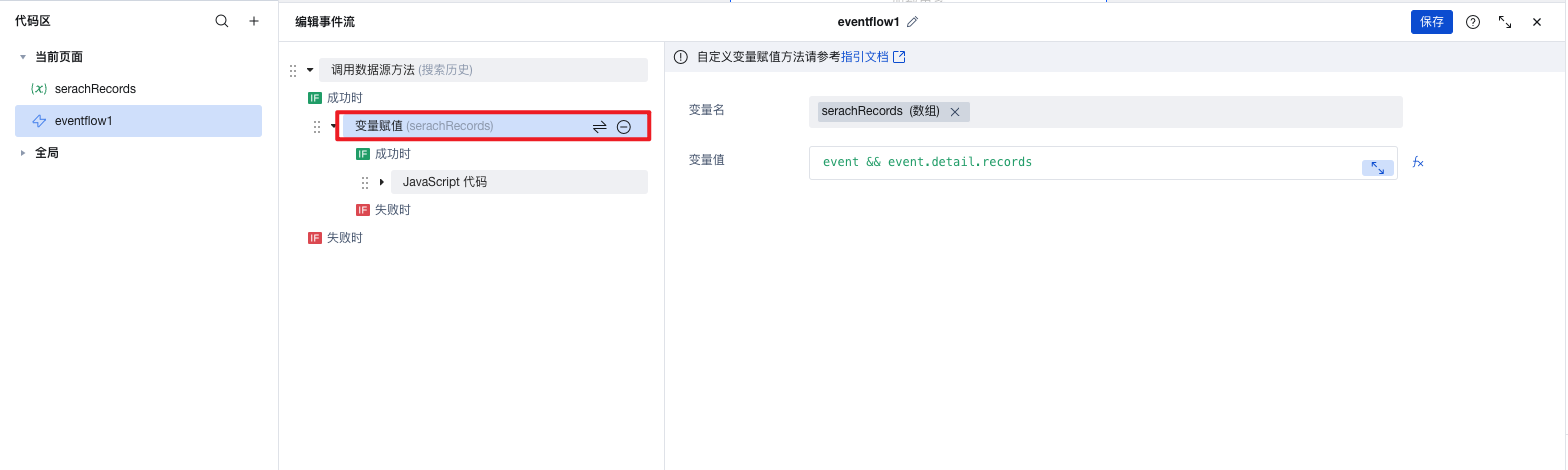Close the event flow editor
The width and height of the screenshot is (1568, 470).
1537,22
